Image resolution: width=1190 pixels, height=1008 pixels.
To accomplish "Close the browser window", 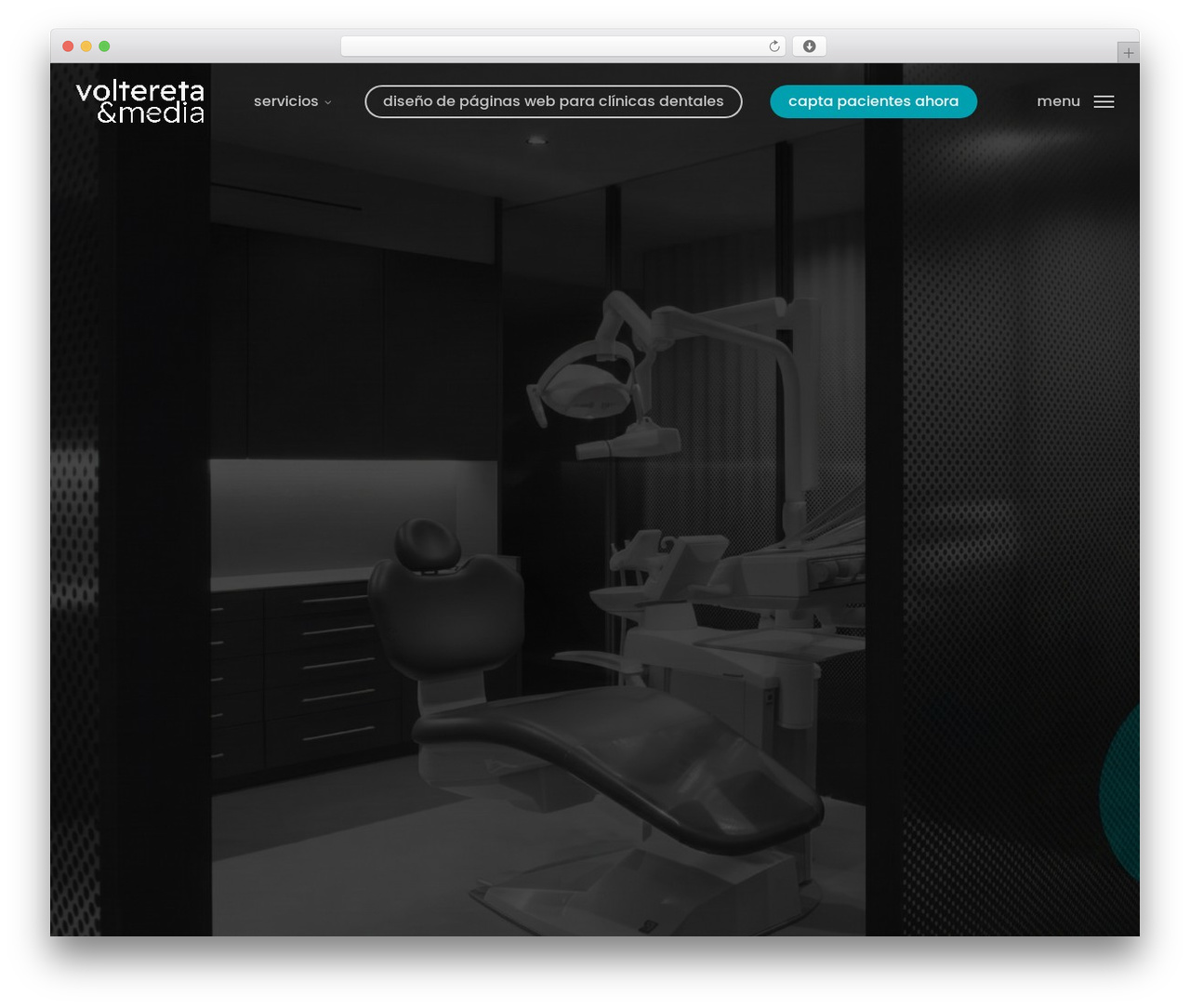I will click(x=68, y=46).
